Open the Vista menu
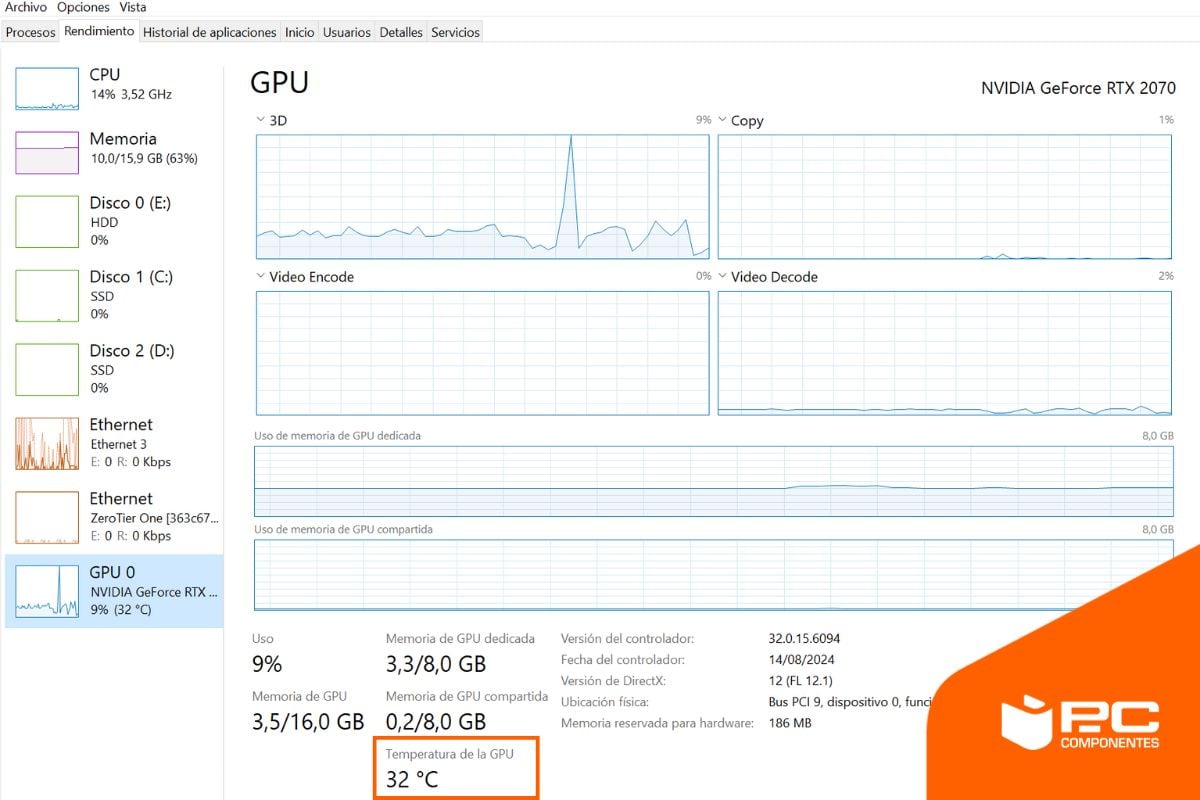1200x800 pixels. [x=133, y=7]
